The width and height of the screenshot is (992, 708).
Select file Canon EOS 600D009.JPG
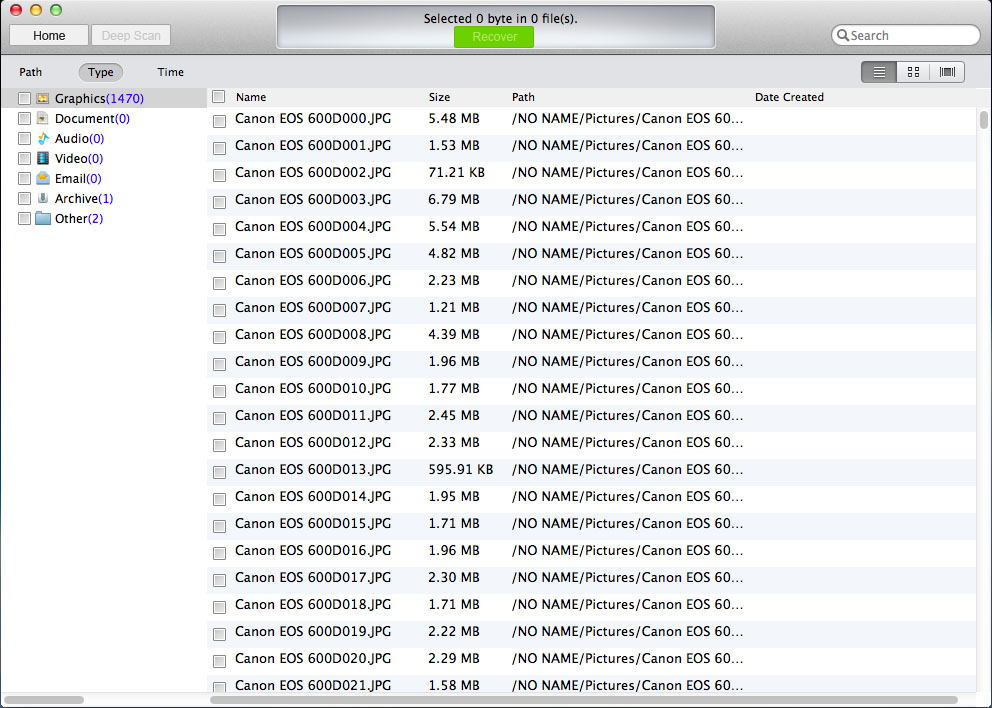[x=313, y=361]
